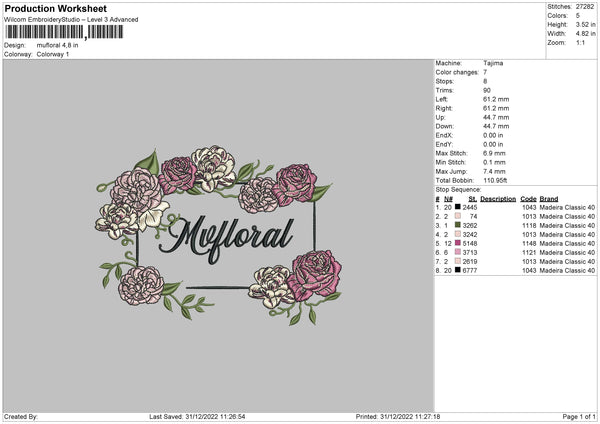Select the 'St.' column header

point(473,199)
